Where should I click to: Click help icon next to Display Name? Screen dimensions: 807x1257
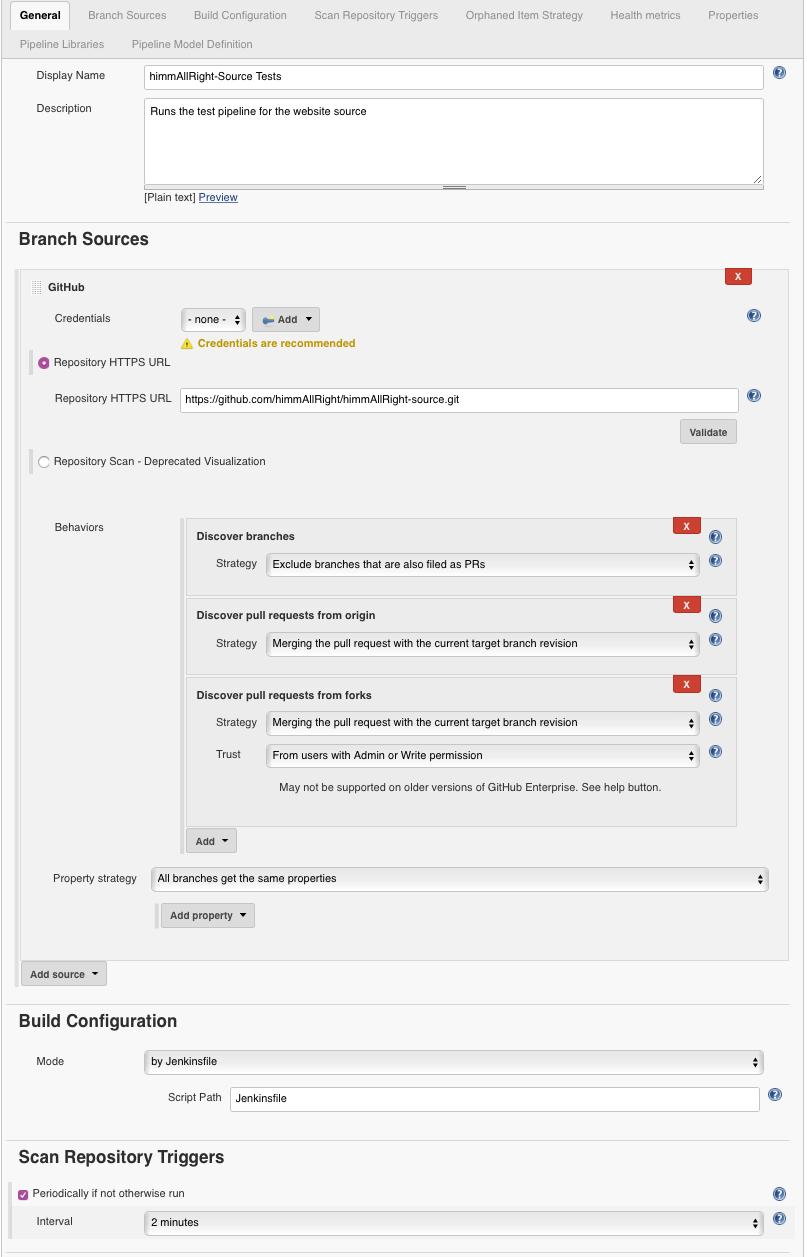coord(779,73)
